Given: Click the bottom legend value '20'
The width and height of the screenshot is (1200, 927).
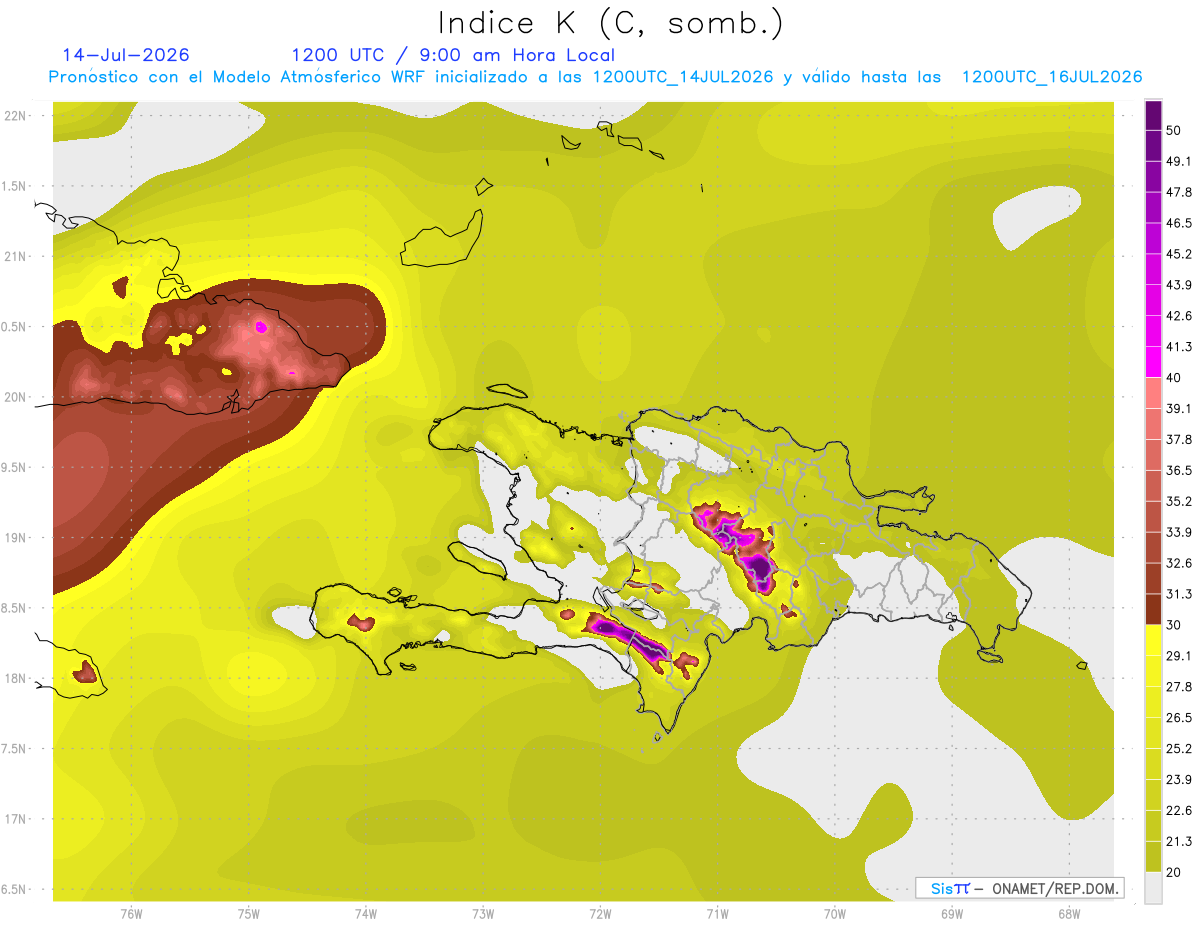Looking at the screenshot, I should 1174,872.
